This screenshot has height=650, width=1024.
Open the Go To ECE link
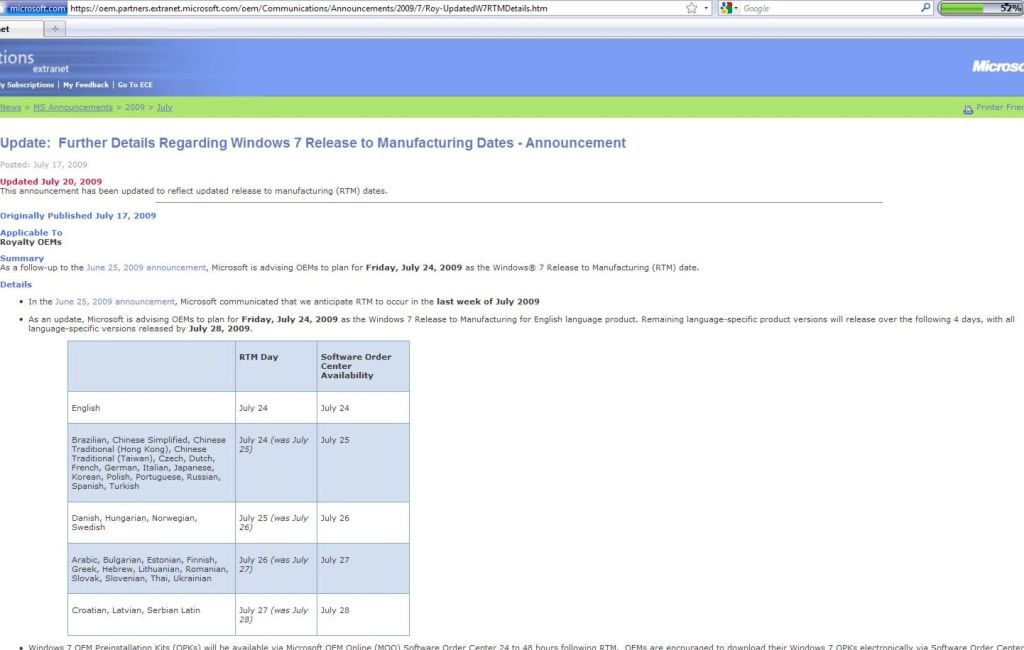[x=135, y=85]
